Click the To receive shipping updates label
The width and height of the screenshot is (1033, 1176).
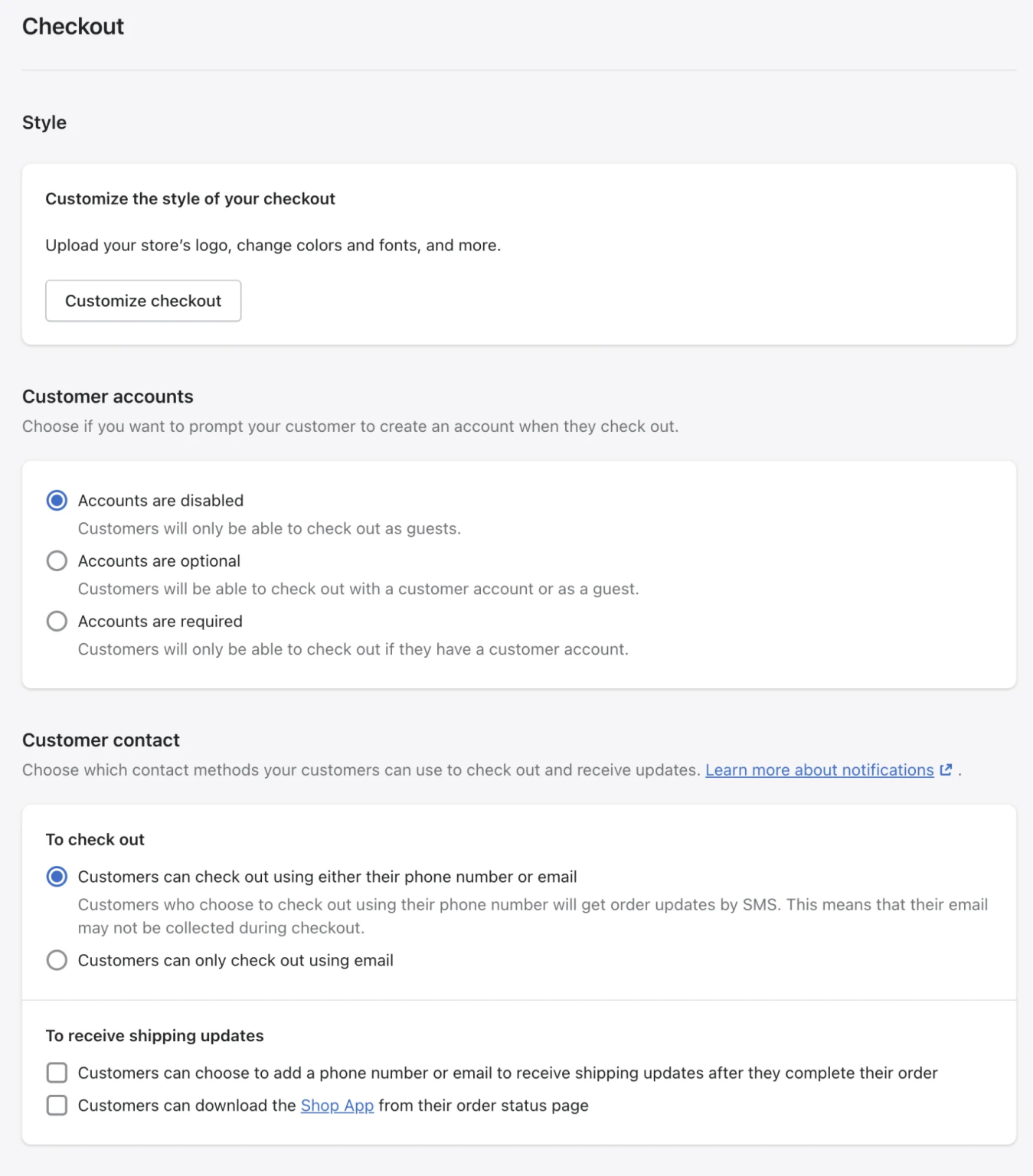(x=154, y=1035)
